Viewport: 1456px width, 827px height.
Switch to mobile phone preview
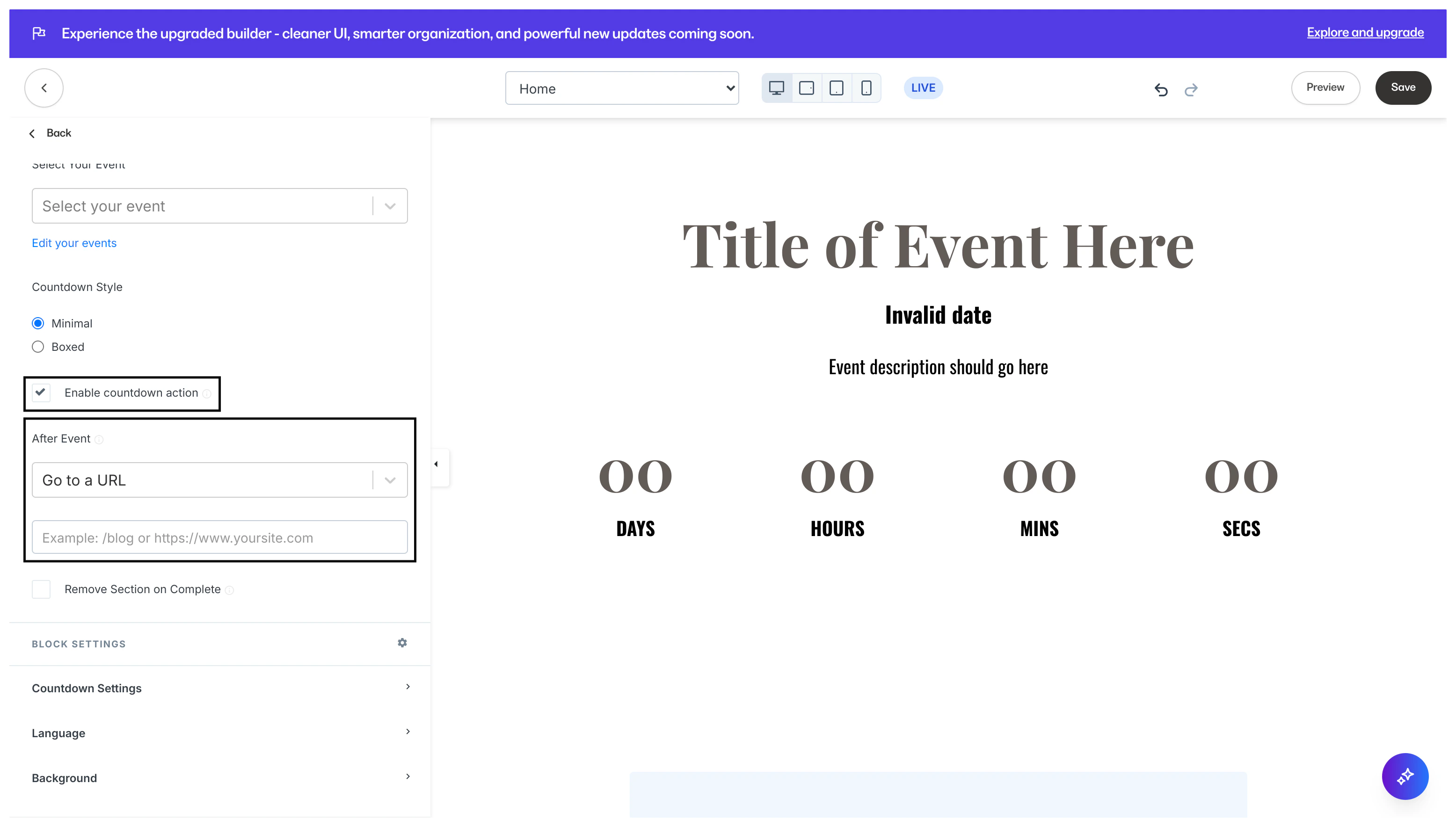tap(866, 88)
